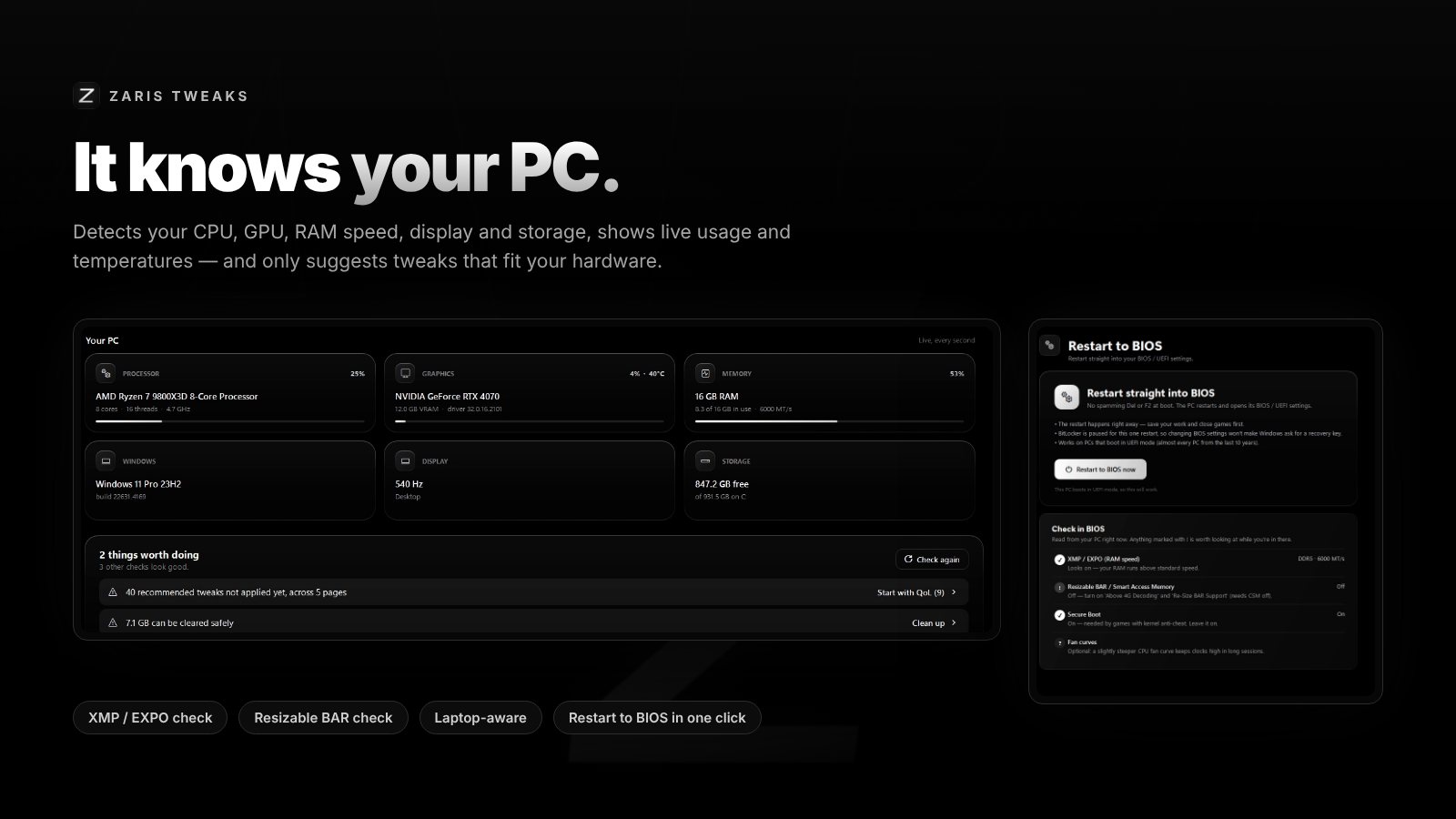Select the XMP / EXPO check pill
Viewport: 1456px width, 819px height.
(x=150, y=718)
